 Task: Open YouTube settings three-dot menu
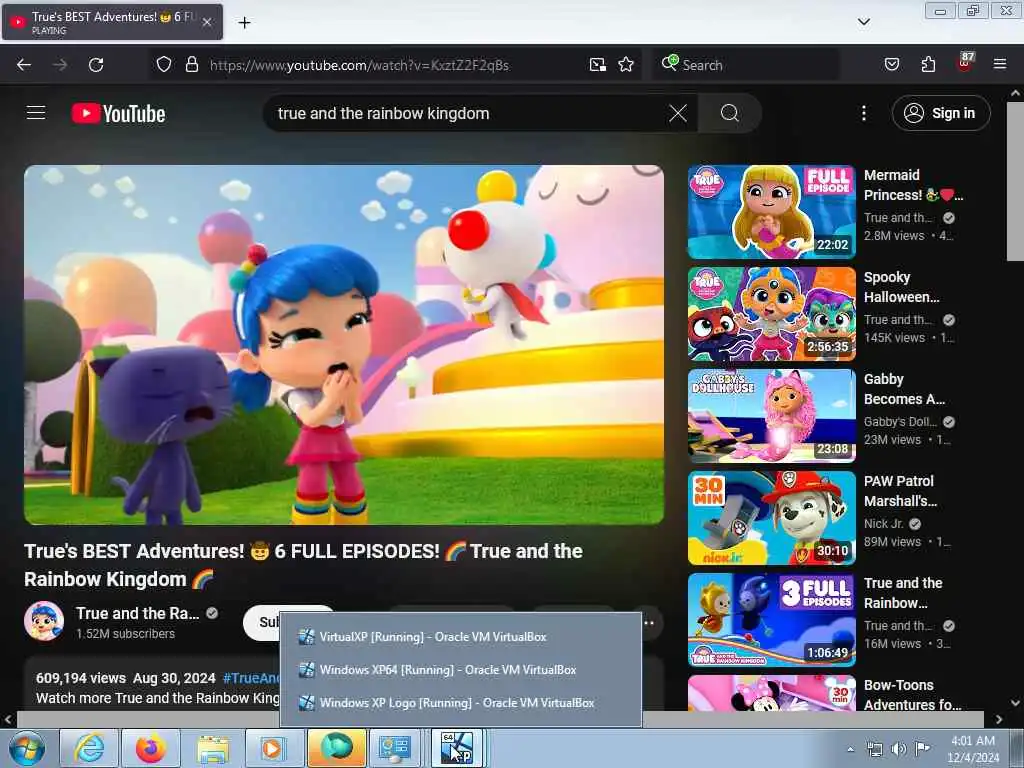pos(863,114)
